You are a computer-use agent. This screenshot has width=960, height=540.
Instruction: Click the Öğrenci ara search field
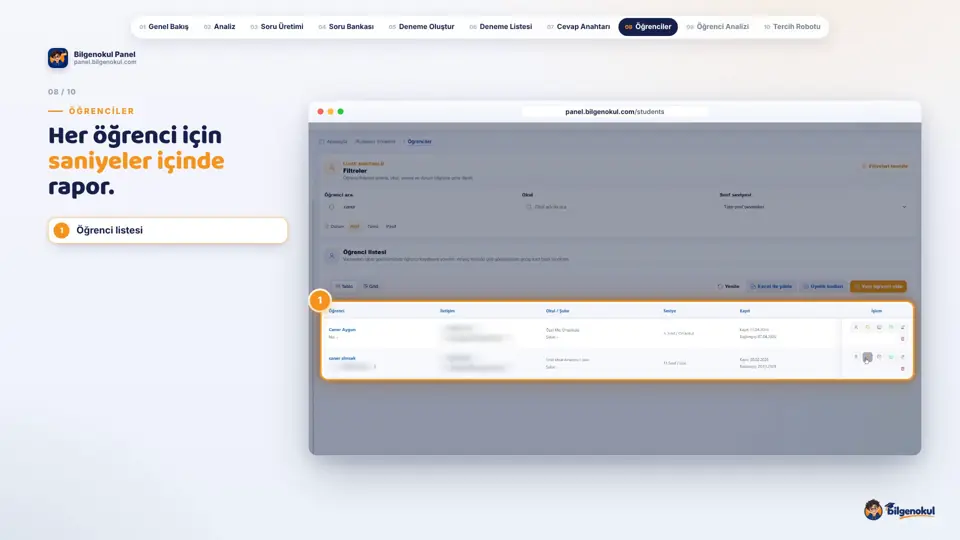[419, 207]
